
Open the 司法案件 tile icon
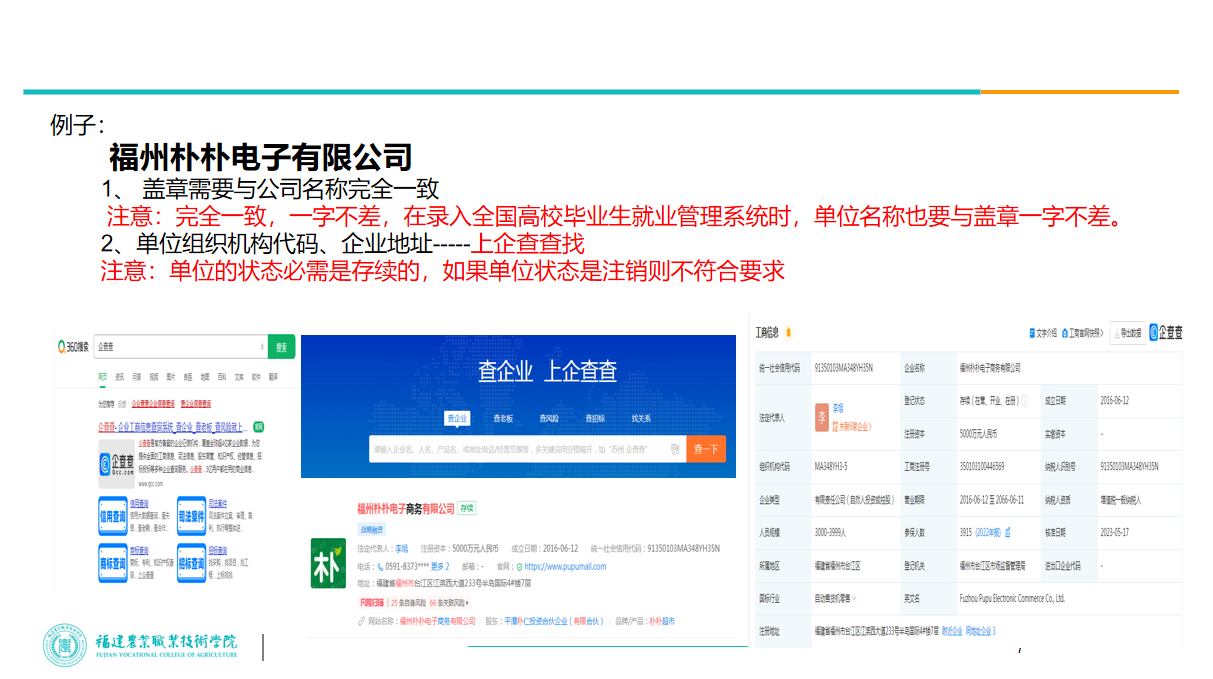coord(191,516)
